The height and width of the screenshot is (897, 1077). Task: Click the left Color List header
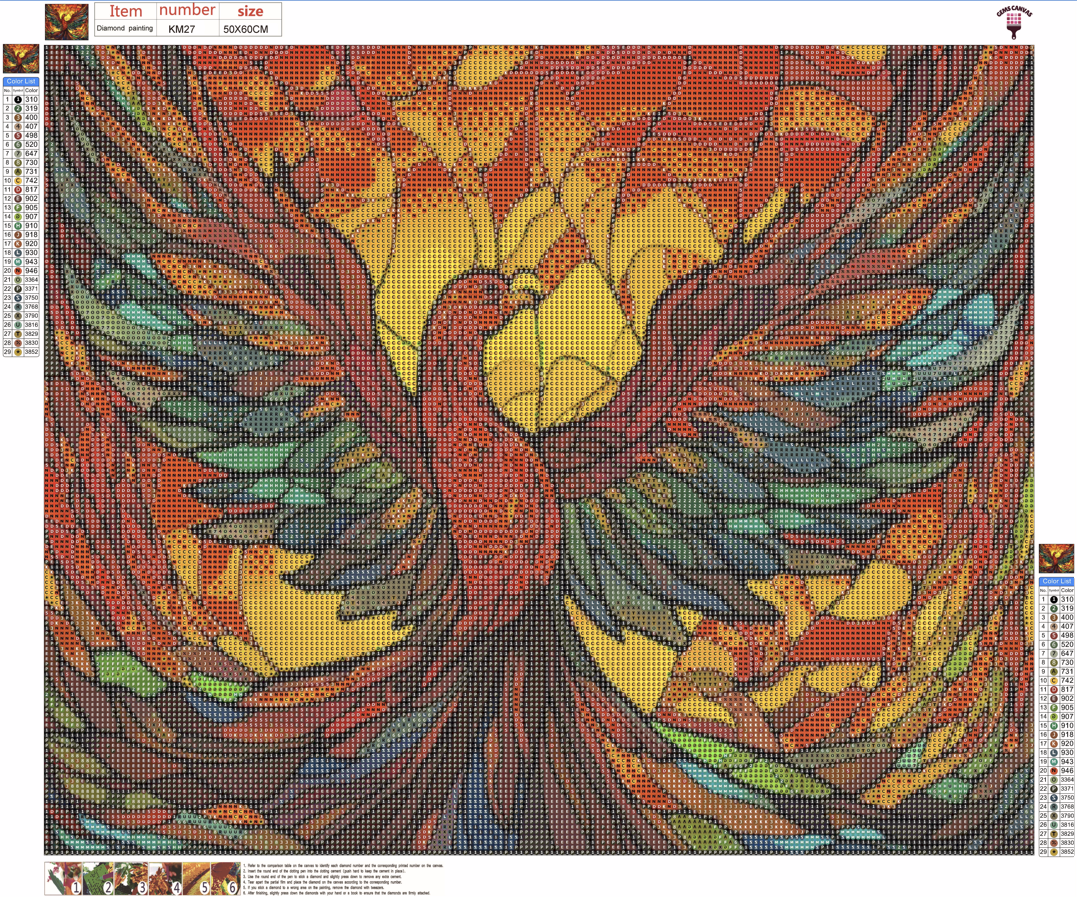[21, 81]
